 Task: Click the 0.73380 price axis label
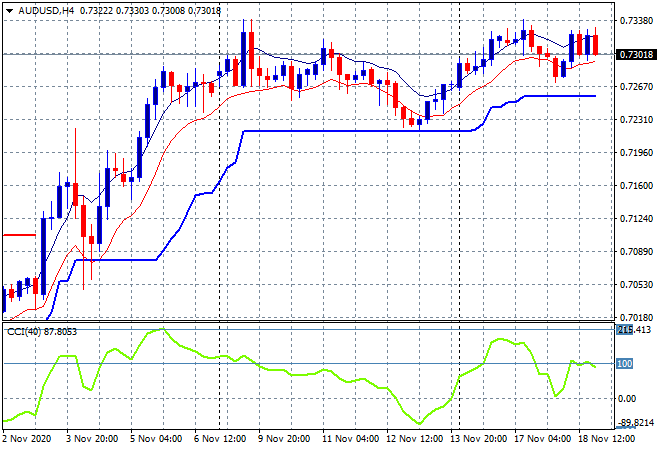(636, 21)
